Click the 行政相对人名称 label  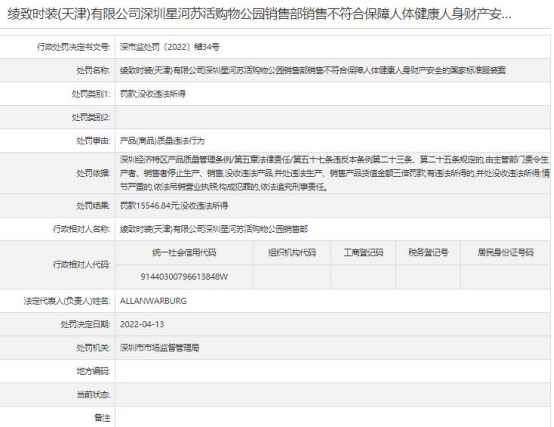pyautogui.click(x=82, y=229)
